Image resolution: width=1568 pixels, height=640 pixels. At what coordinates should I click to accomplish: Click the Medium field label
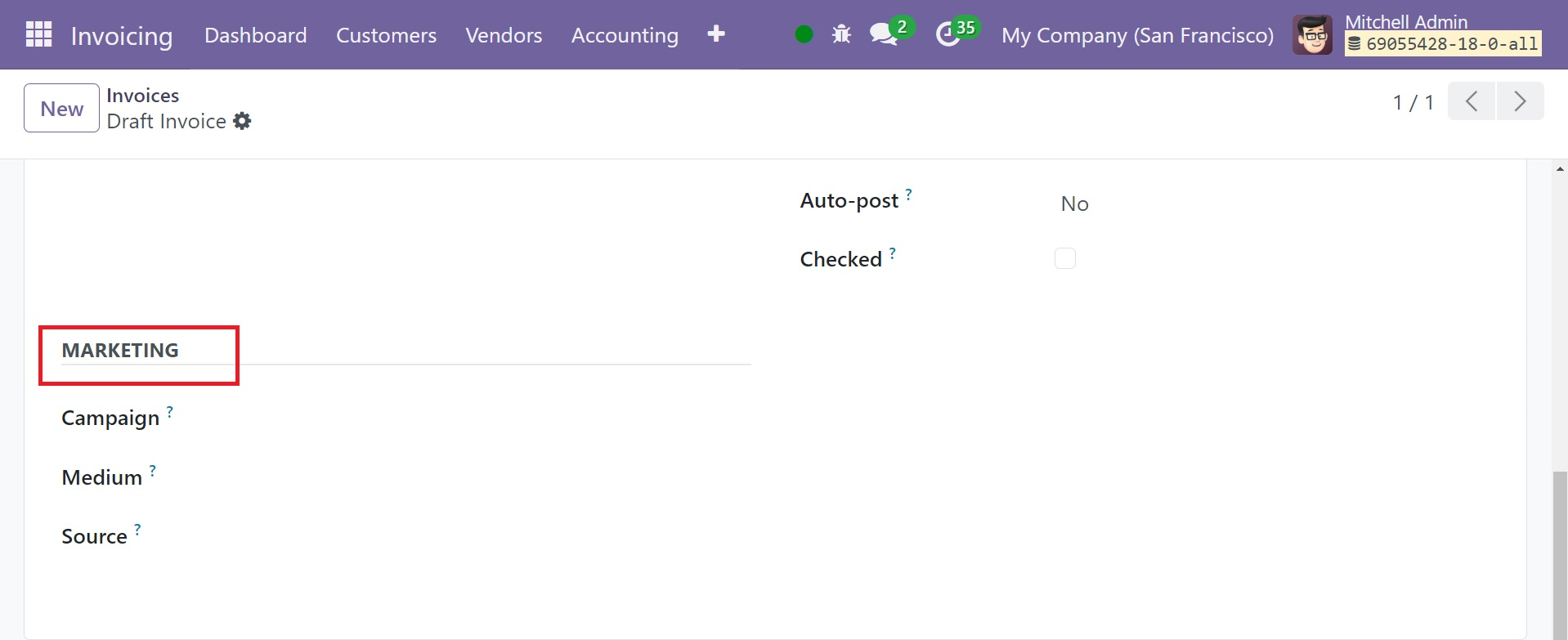click(x=102, y=477)
